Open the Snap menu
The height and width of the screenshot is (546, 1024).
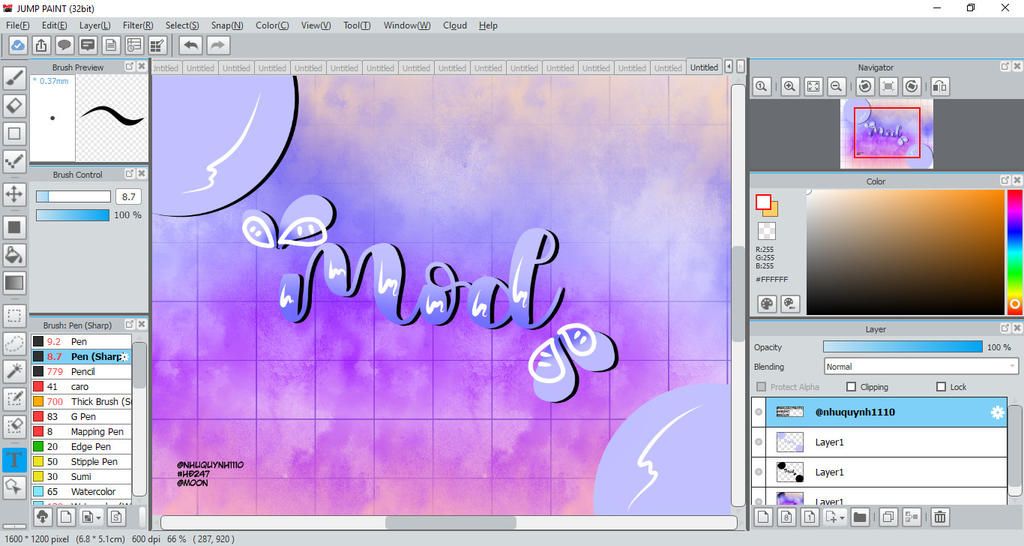click(227, 25)
